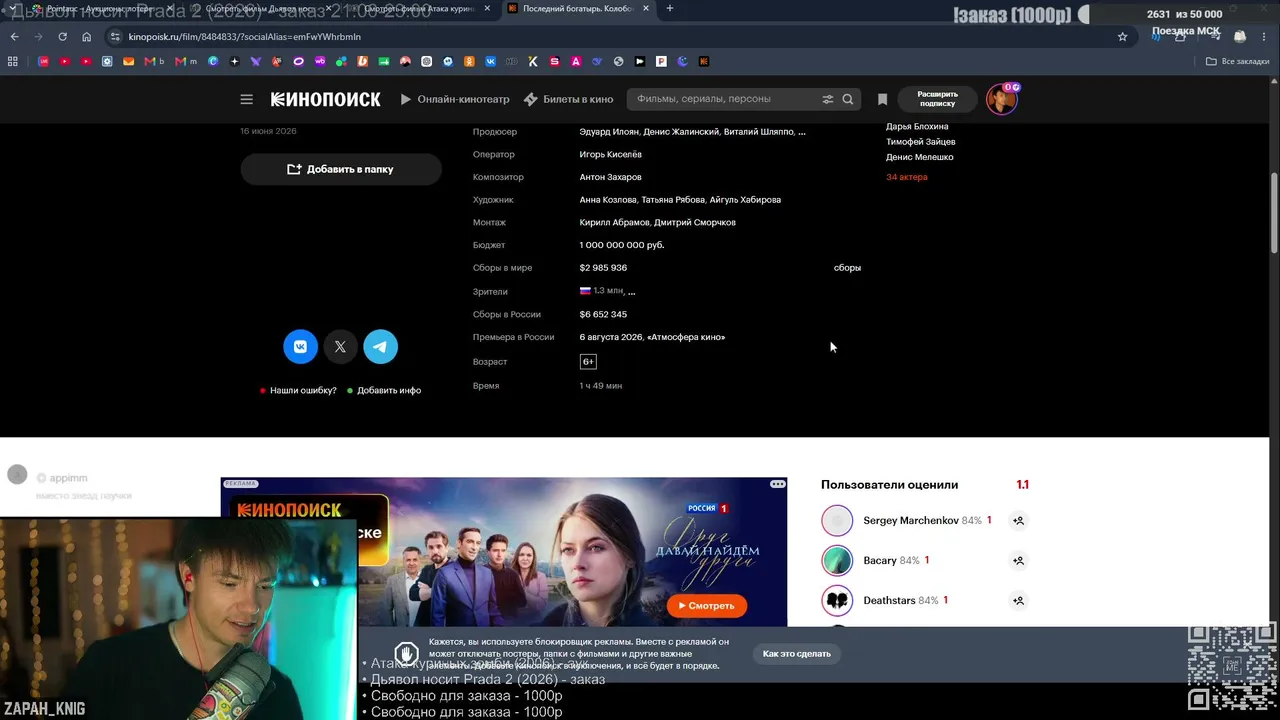
Task: Open producer Эдуард Илоян's page
Action: coord(609,132)
